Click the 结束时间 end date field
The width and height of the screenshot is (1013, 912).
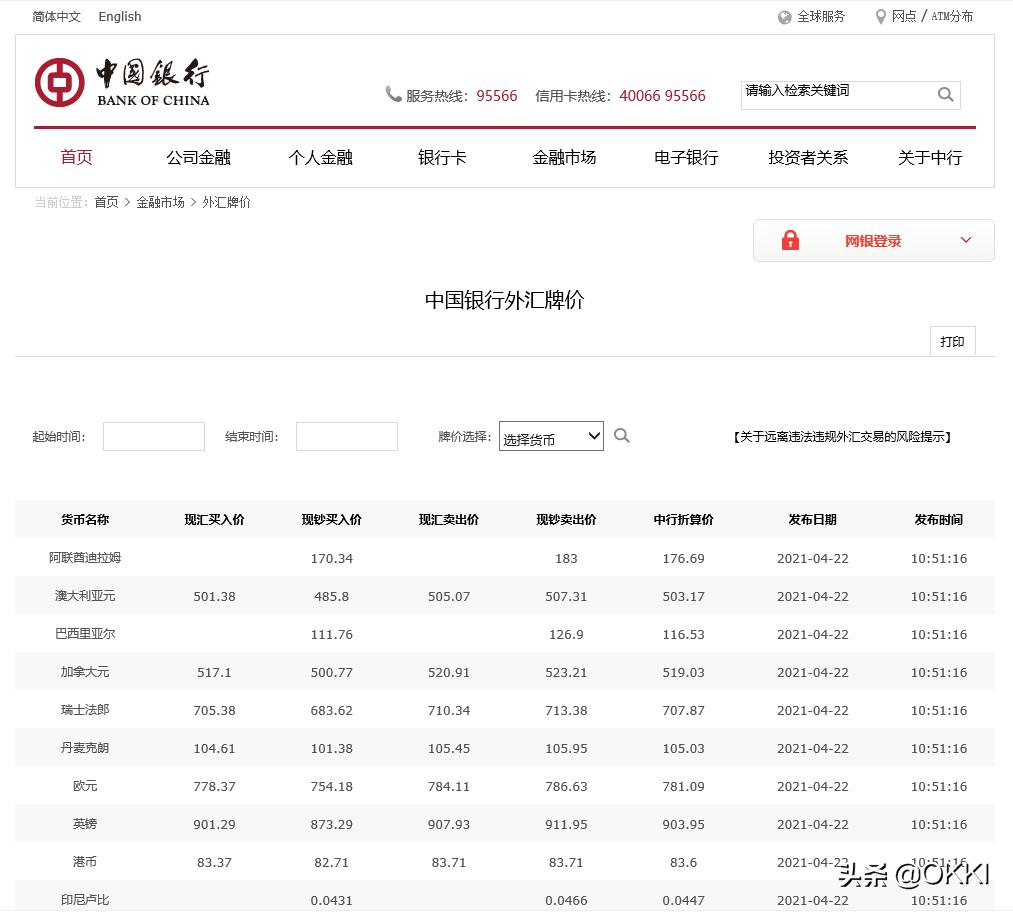click(346, 436)
